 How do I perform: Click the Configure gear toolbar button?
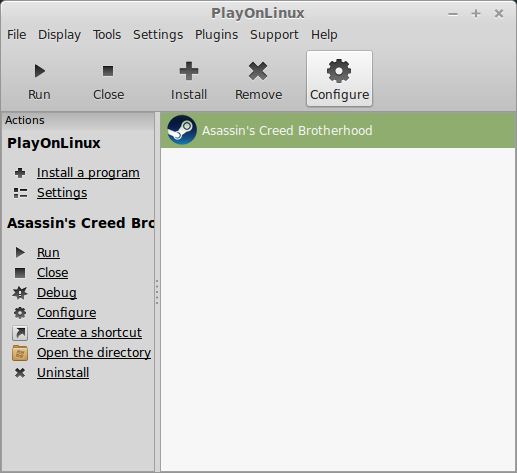pos(339,79)
